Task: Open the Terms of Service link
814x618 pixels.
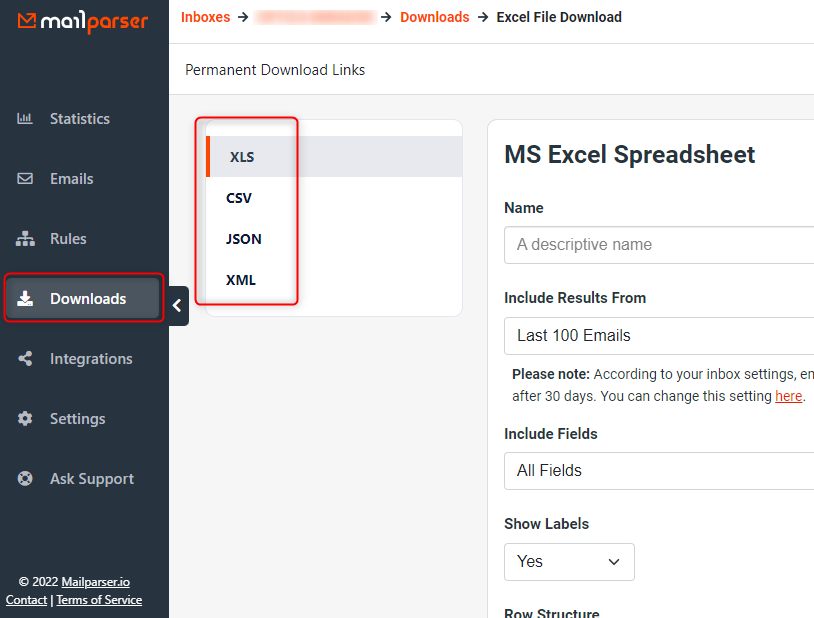Action: 99,600
